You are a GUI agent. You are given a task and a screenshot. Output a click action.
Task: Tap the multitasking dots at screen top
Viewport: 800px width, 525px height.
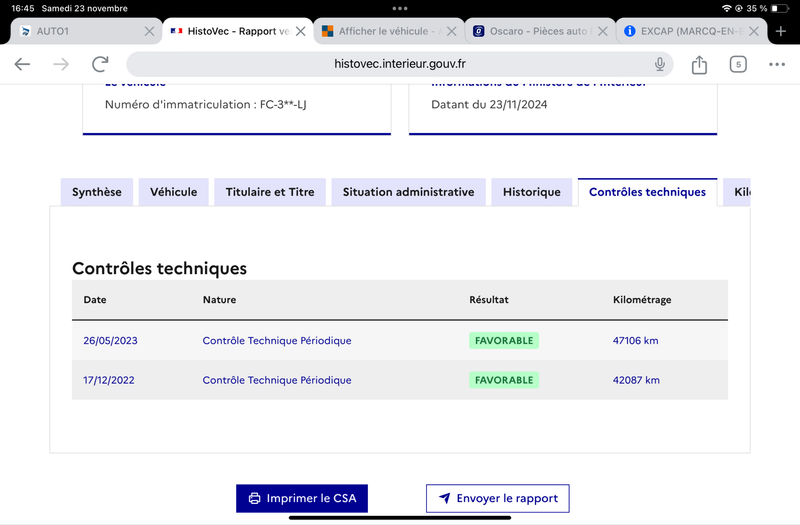click(x=400, y=8)
